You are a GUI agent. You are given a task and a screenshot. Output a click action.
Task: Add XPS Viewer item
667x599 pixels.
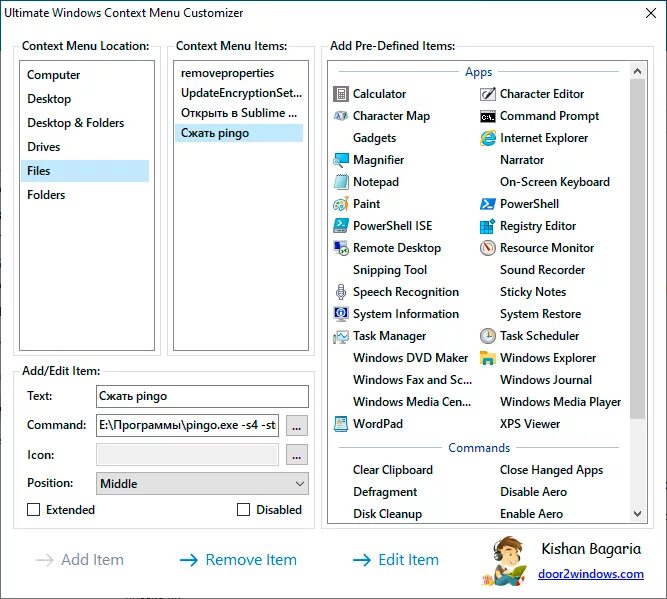(530, 424)
